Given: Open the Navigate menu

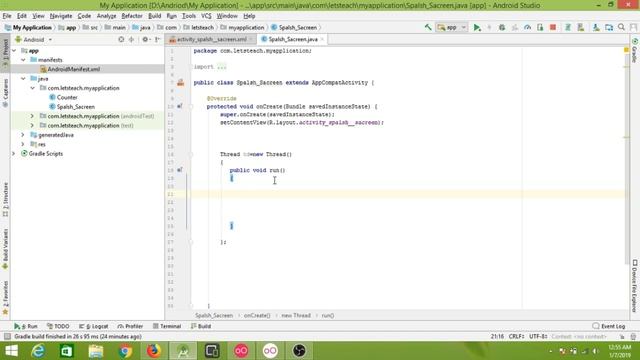Looking at the screenshot, I should [x=61, y=16].
